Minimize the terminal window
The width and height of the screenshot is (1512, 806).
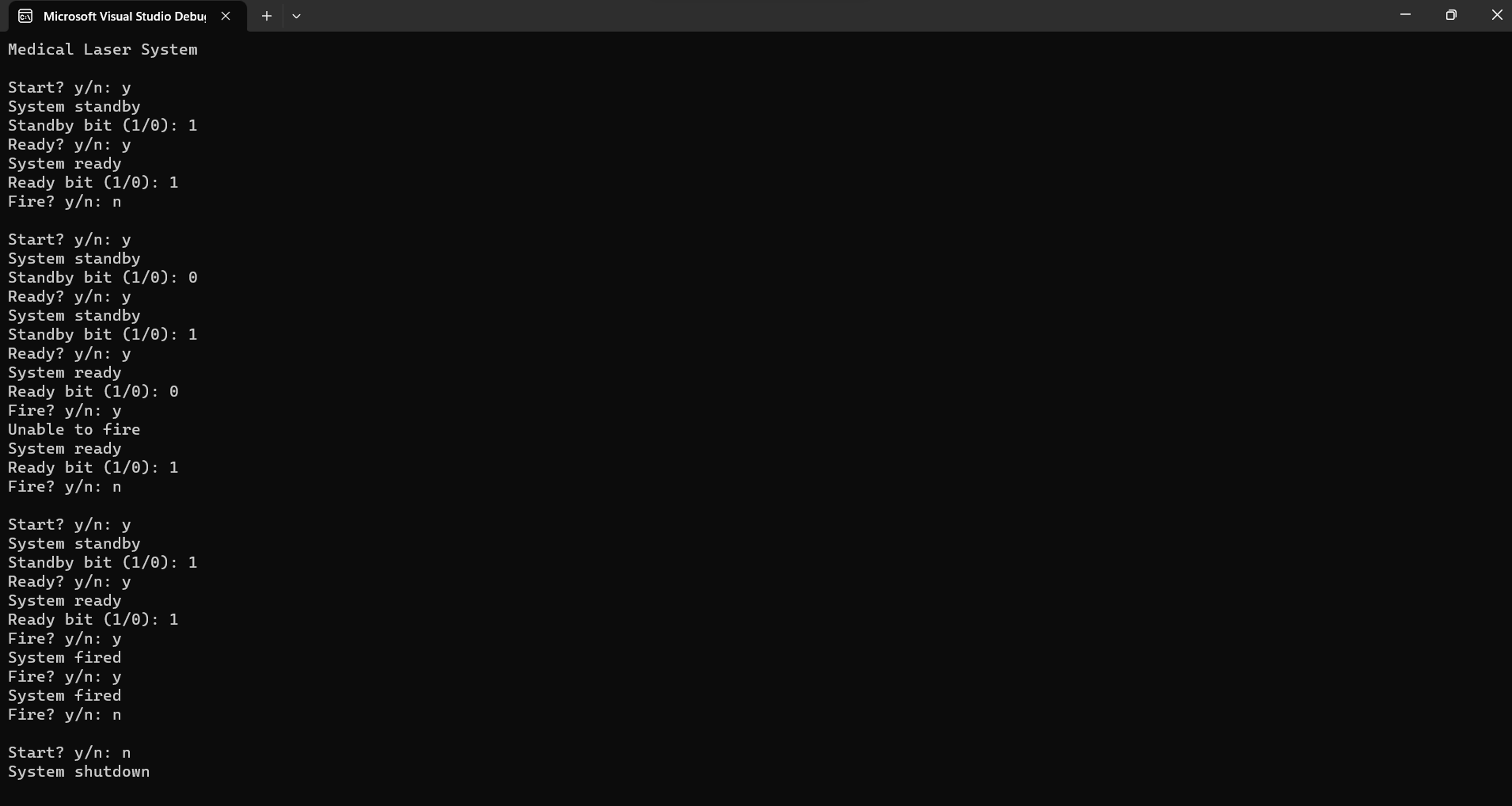pos(1405,15)
